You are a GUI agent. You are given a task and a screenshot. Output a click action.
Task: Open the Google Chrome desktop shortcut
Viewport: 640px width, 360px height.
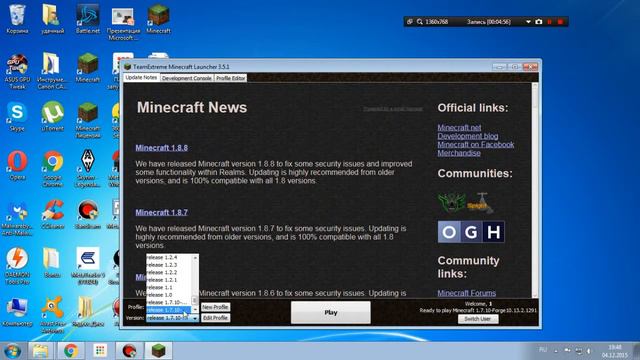(53, 169)
